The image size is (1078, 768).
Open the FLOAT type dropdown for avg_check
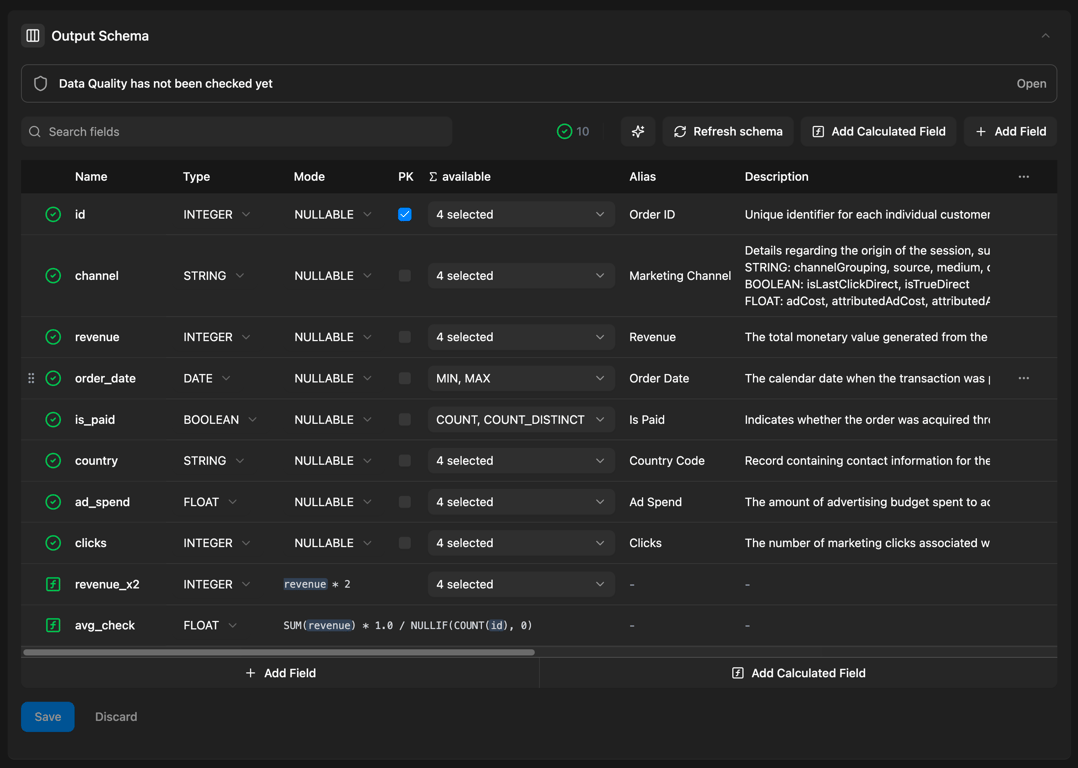point(210,625)
